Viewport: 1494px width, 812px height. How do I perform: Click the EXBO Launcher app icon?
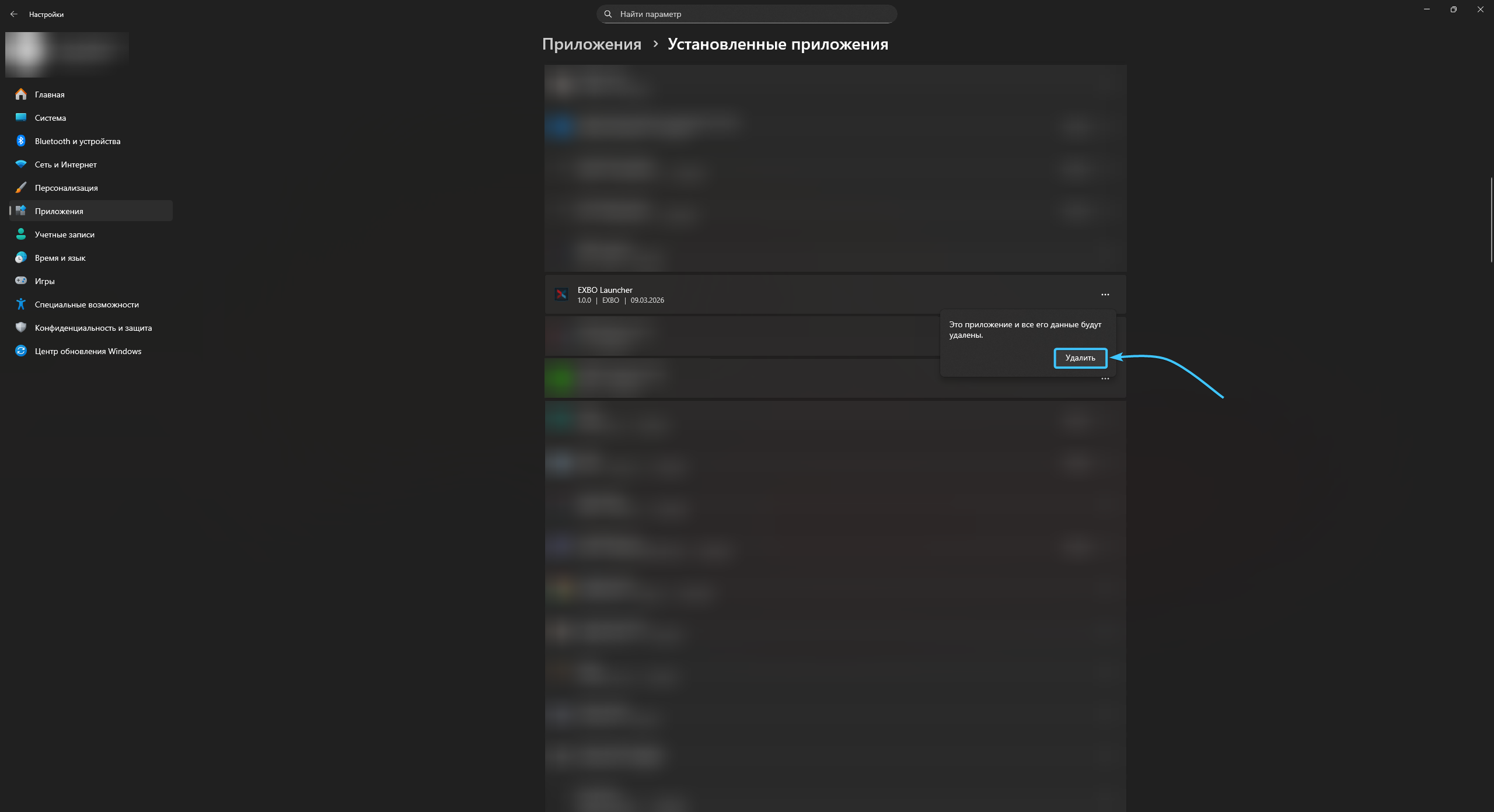coord(561,295)
